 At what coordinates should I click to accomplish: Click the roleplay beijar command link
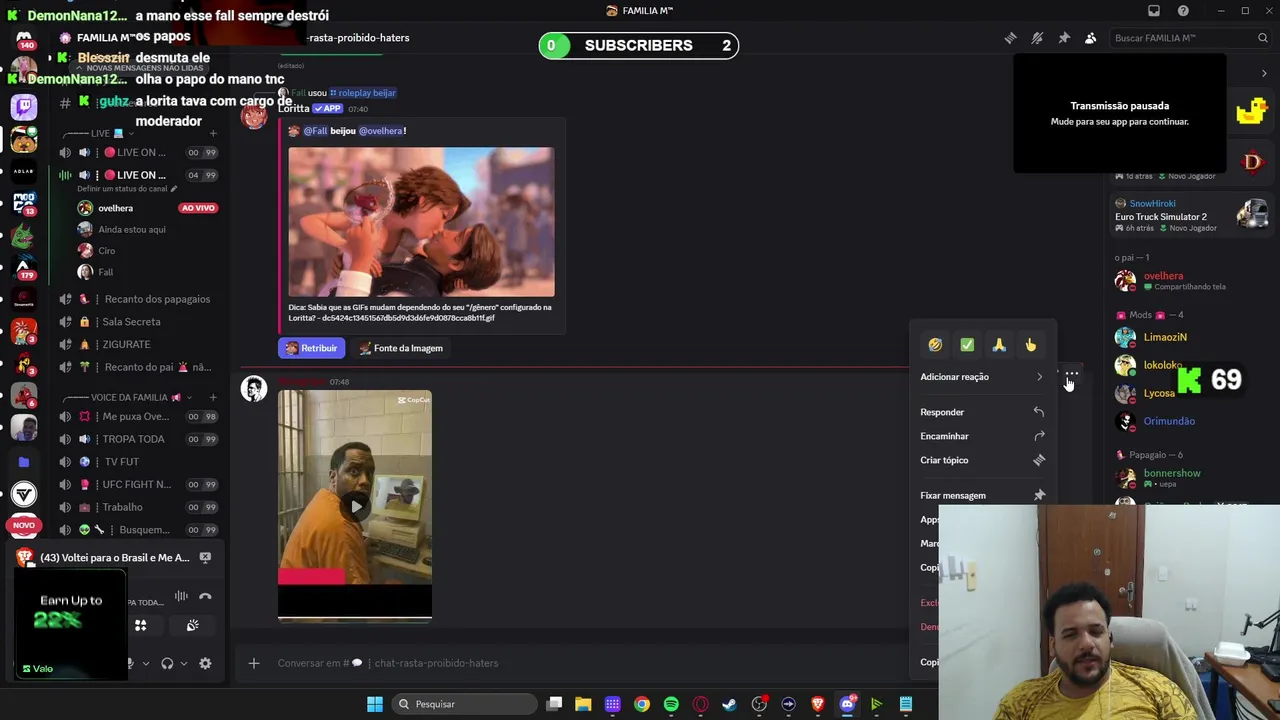pyautogui.click(x=363, y=93)
